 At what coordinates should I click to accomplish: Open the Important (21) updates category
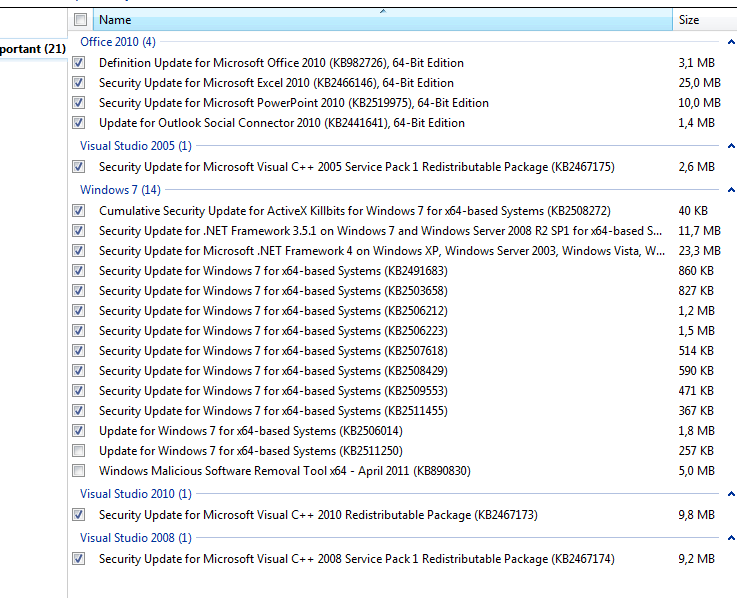tap(33, 49)
